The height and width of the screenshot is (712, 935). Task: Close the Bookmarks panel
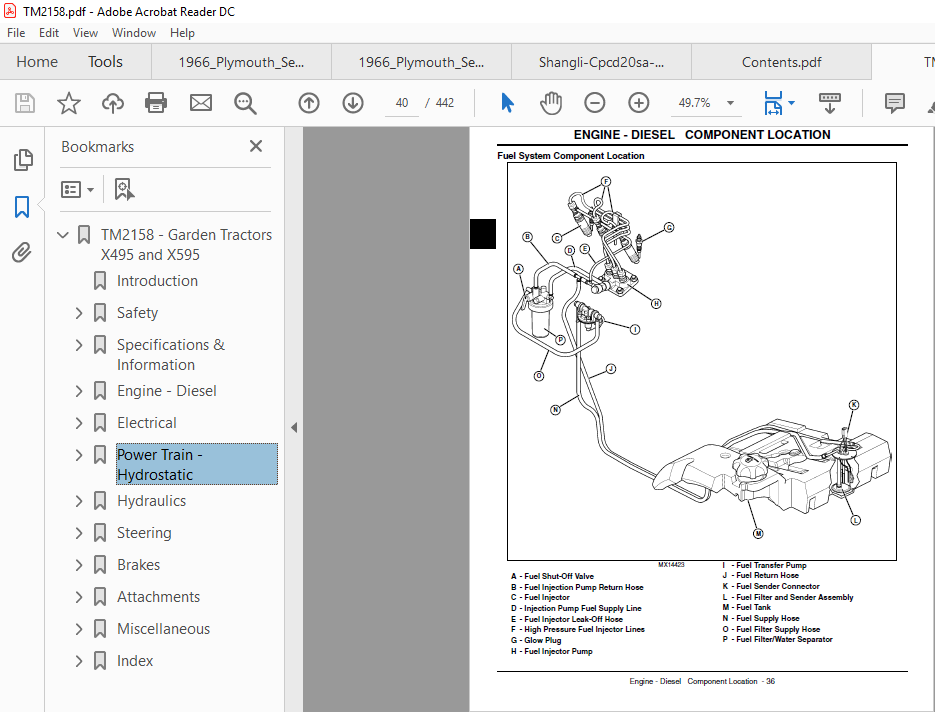click(256, 146)
